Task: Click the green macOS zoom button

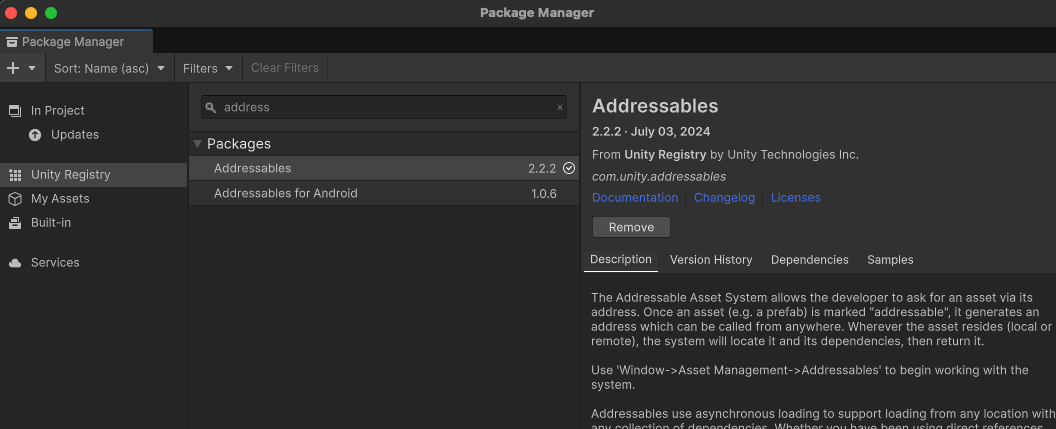Action: coord(51,13)
